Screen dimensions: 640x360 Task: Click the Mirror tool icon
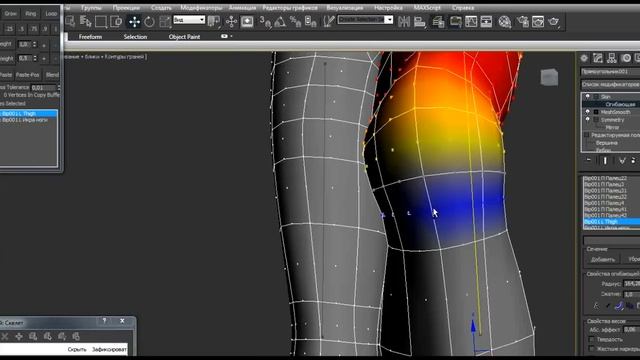tap(404, 22)
